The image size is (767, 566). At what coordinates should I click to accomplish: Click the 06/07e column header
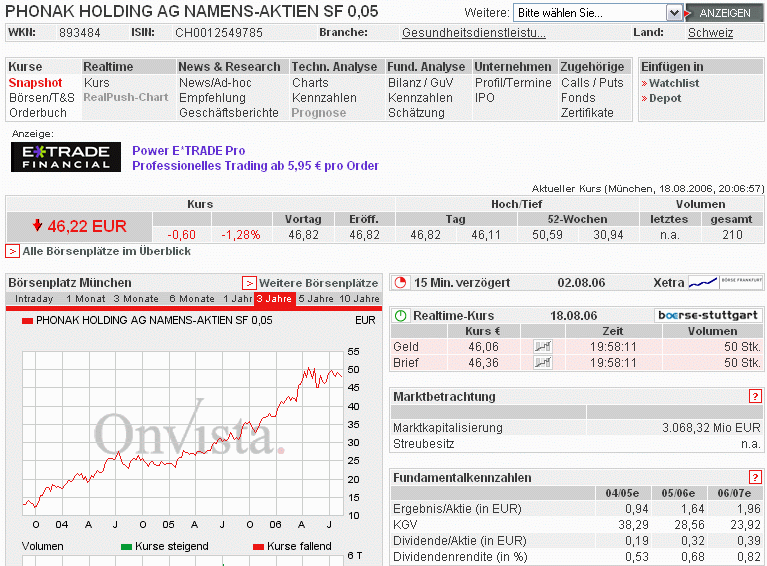[734, 493]
